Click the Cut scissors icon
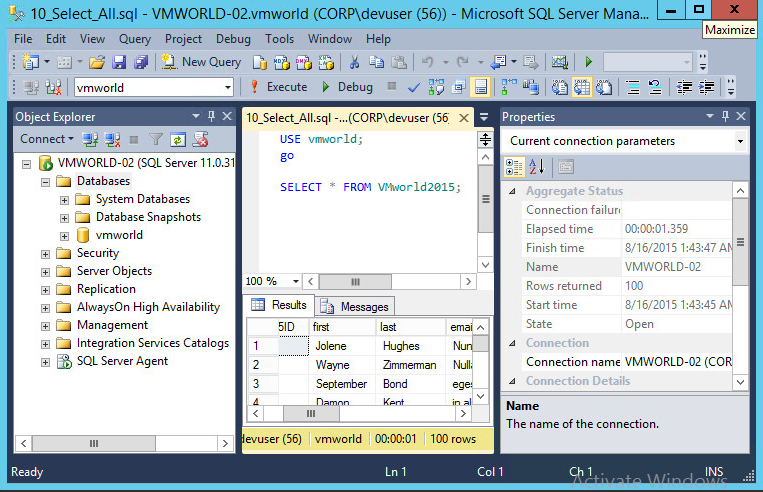This screenshot has width=763, height=492. coord(354,62)
